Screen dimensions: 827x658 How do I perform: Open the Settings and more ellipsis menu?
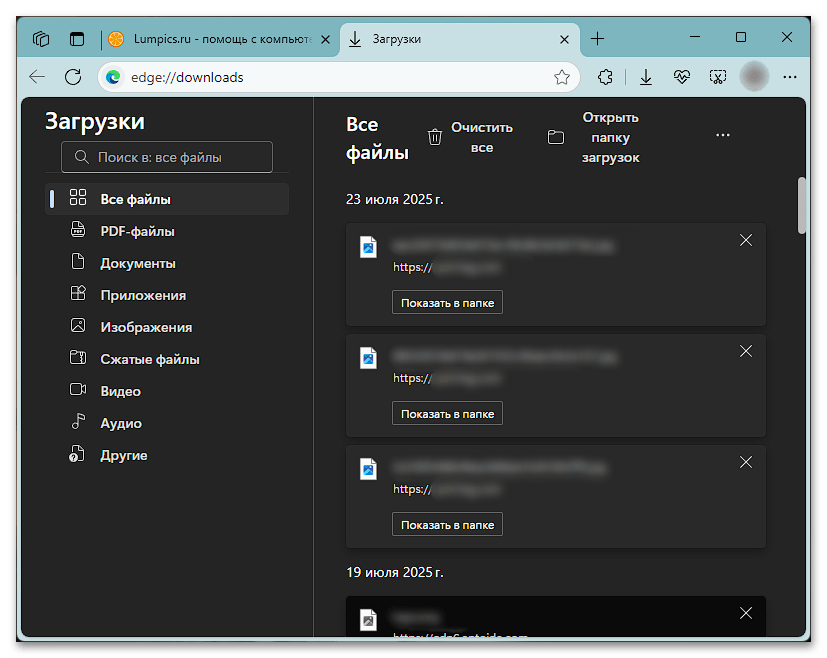[x=790, y=77]
